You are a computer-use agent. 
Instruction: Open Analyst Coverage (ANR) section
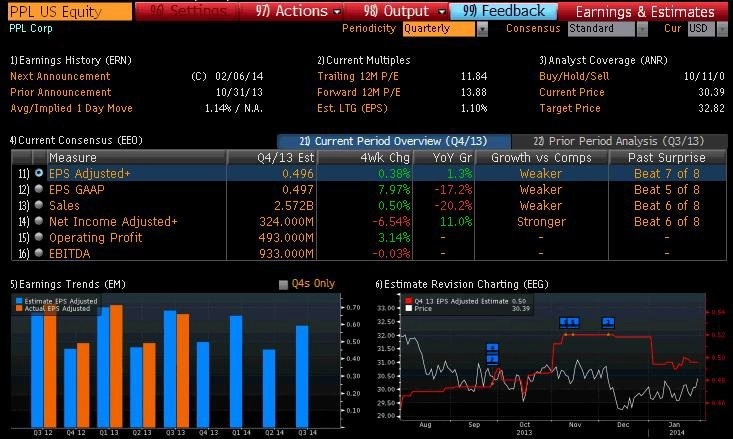(603, 60)
